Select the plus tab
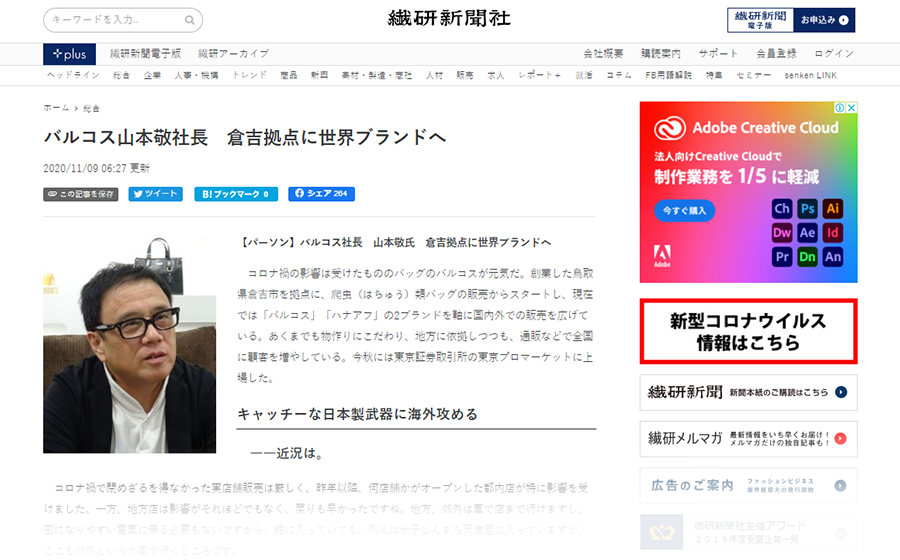Screen dimensions: 900x560 click(69, 54)
